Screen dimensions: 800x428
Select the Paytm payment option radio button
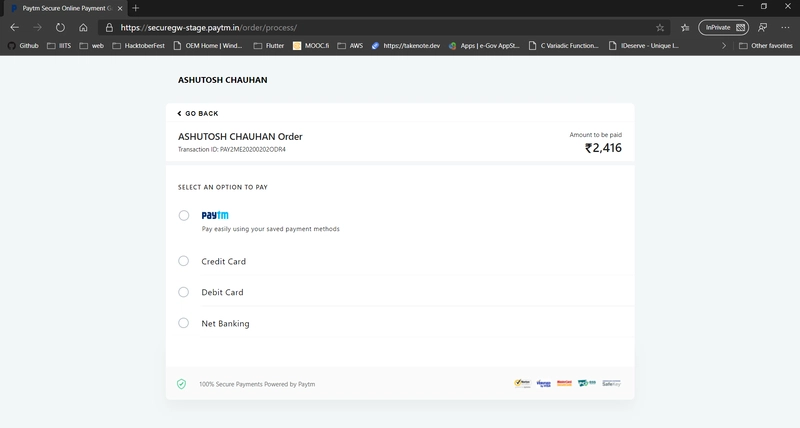point(184,215)
